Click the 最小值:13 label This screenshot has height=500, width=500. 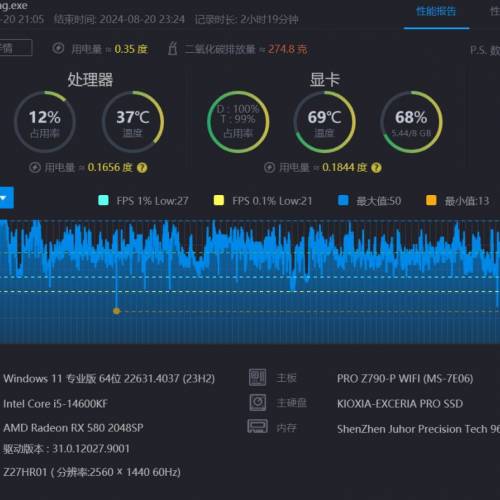pyautogui.click(x=467, y=201)
